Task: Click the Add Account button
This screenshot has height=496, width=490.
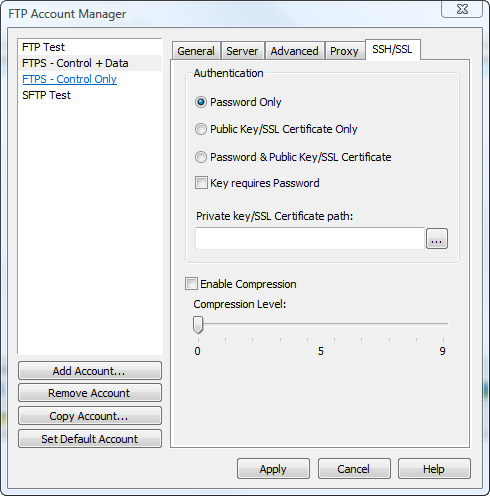Action: pos(90,371)
